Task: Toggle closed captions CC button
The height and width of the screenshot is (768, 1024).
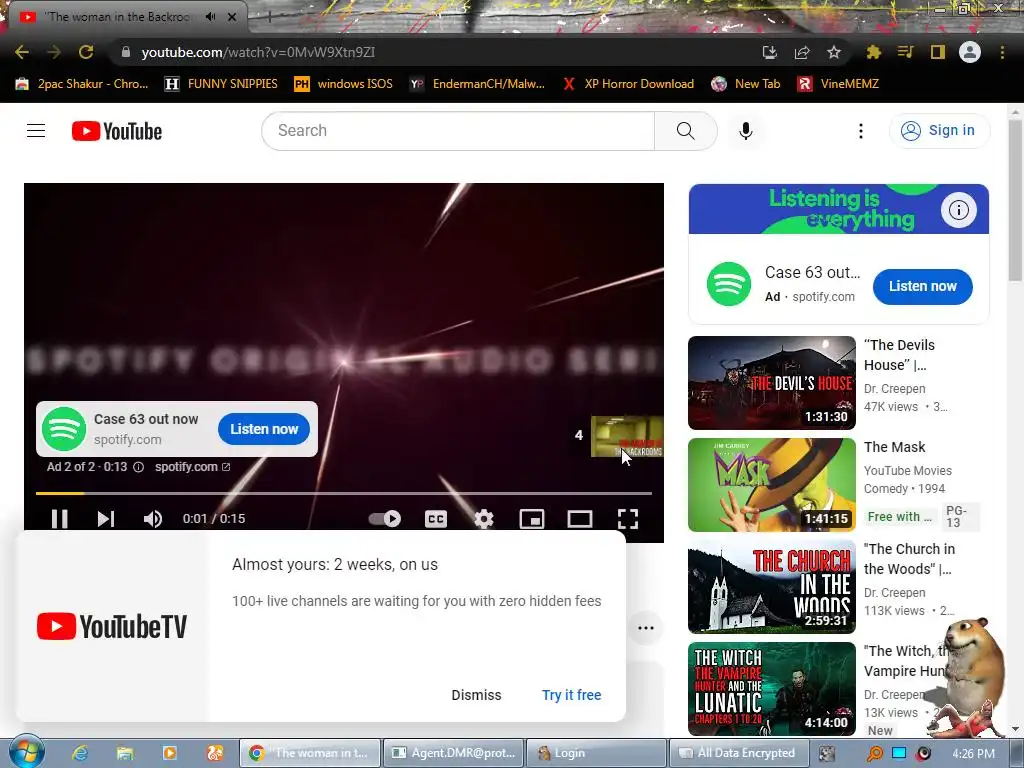Action: click(x=436, y=519)
